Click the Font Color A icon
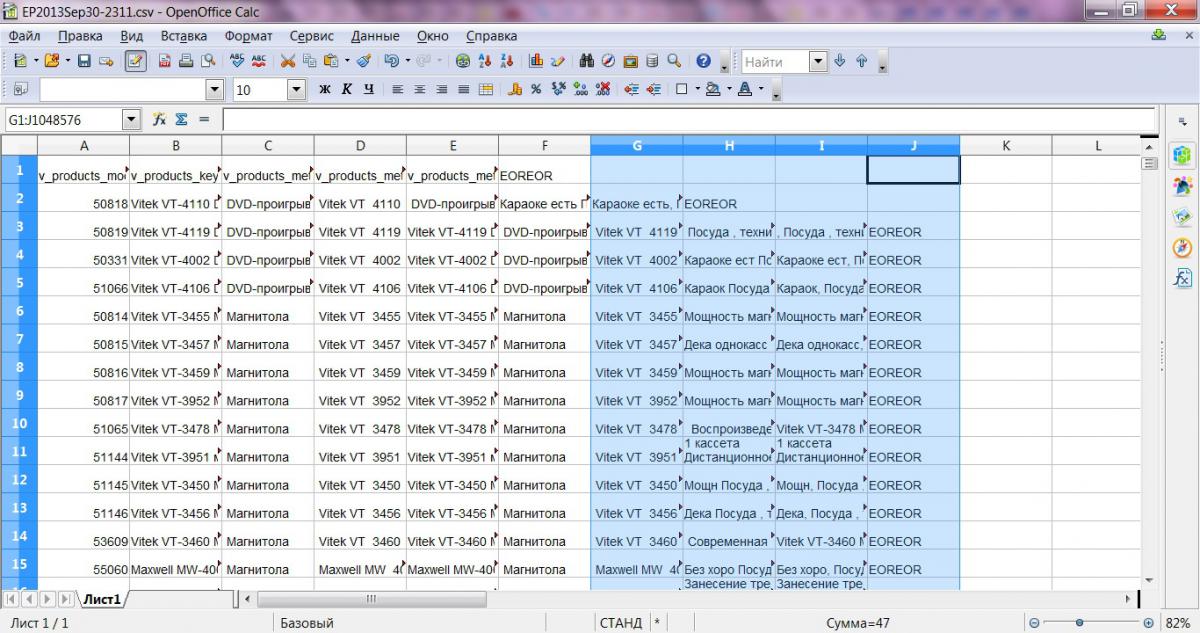 (745, 89)
